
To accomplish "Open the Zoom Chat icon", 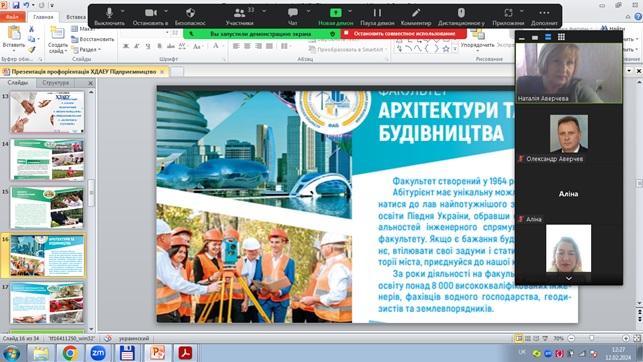I will tap(292, 16).
